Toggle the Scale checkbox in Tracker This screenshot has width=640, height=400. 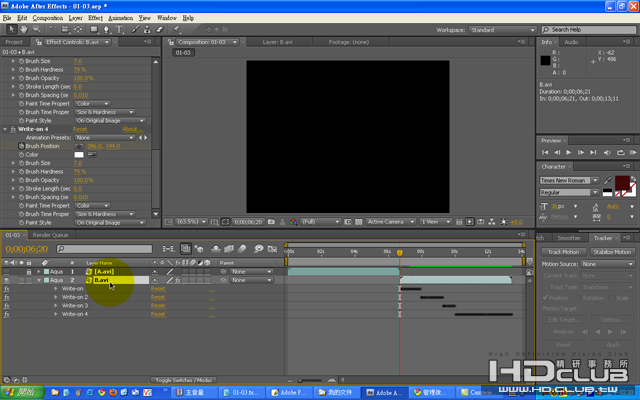coord(611,298)
